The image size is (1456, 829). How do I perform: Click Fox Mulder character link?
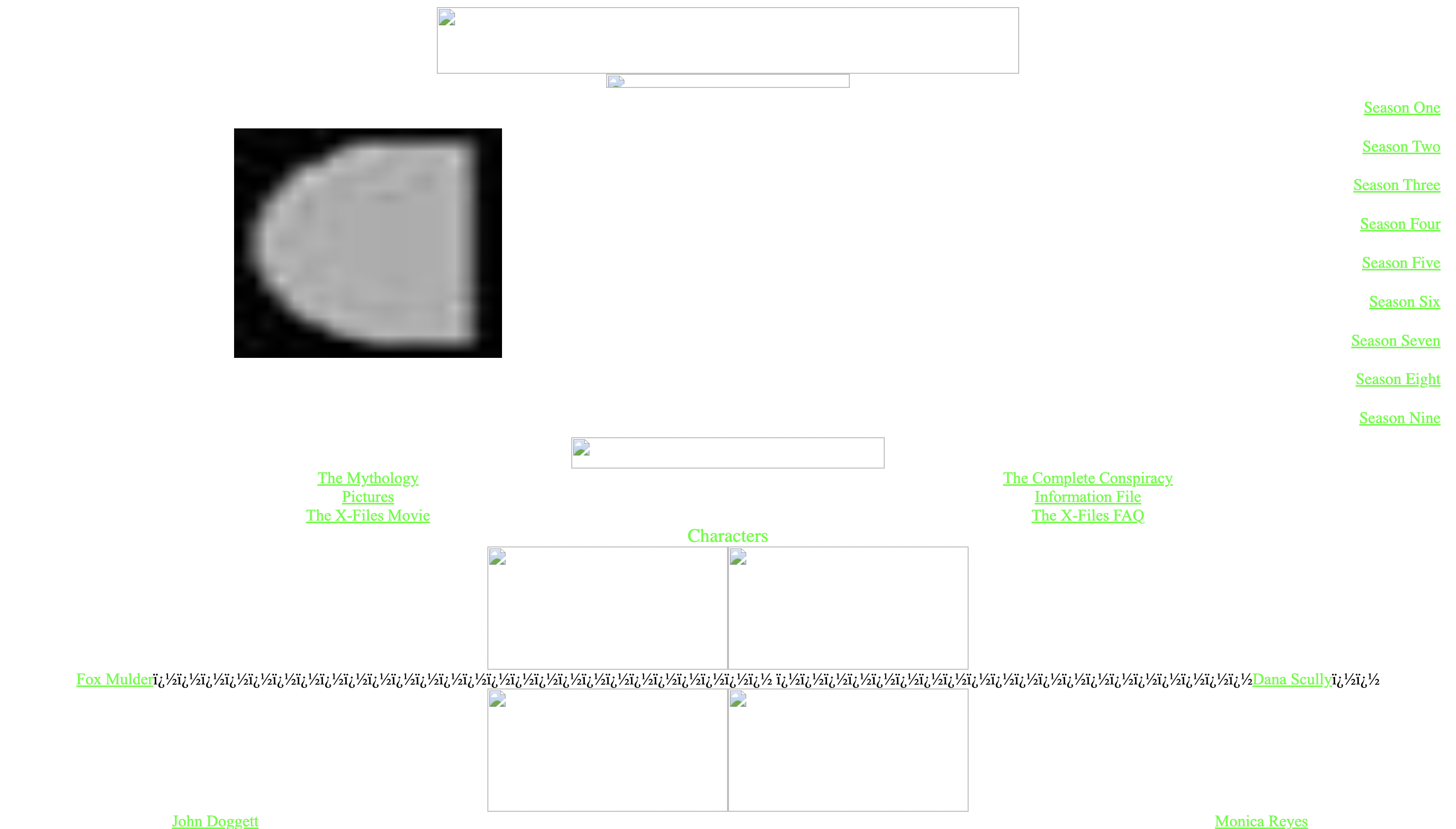pyautogui.click(x=113, y=678)
